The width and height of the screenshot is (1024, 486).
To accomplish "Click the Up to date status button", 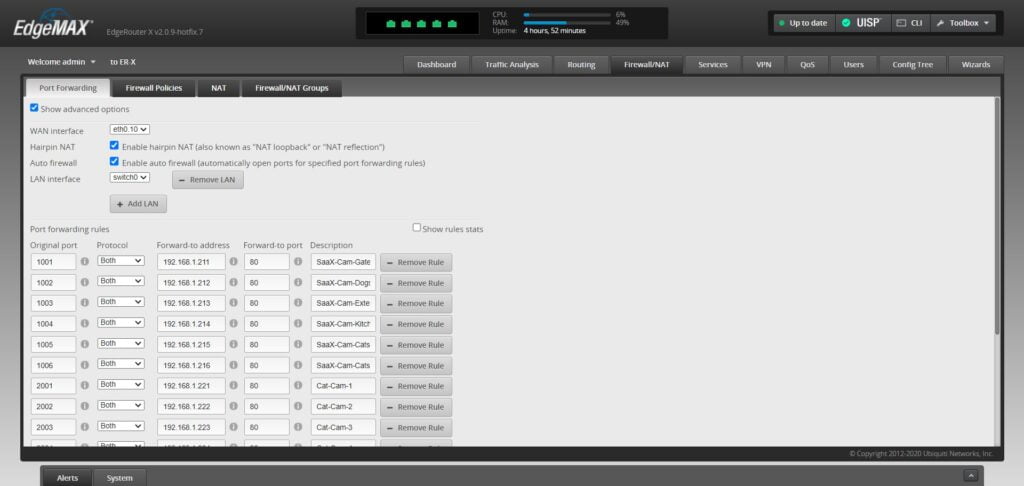I will pos(803,23).
